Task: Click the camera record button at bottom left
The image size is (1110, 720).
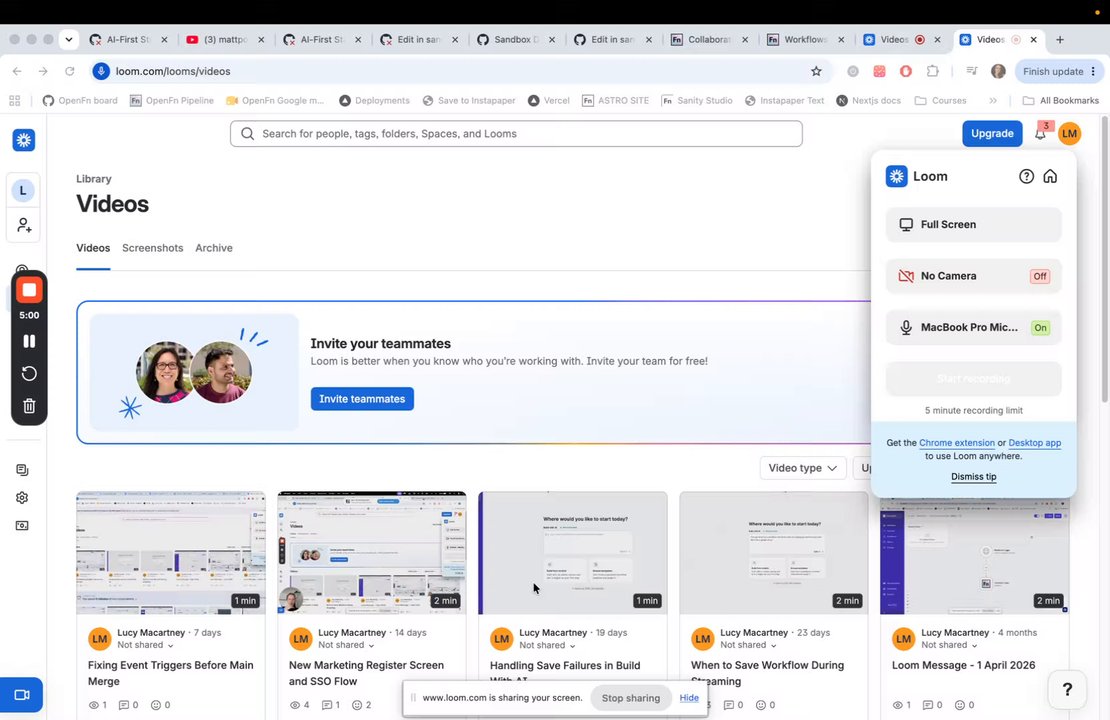Action: point(21,695)
